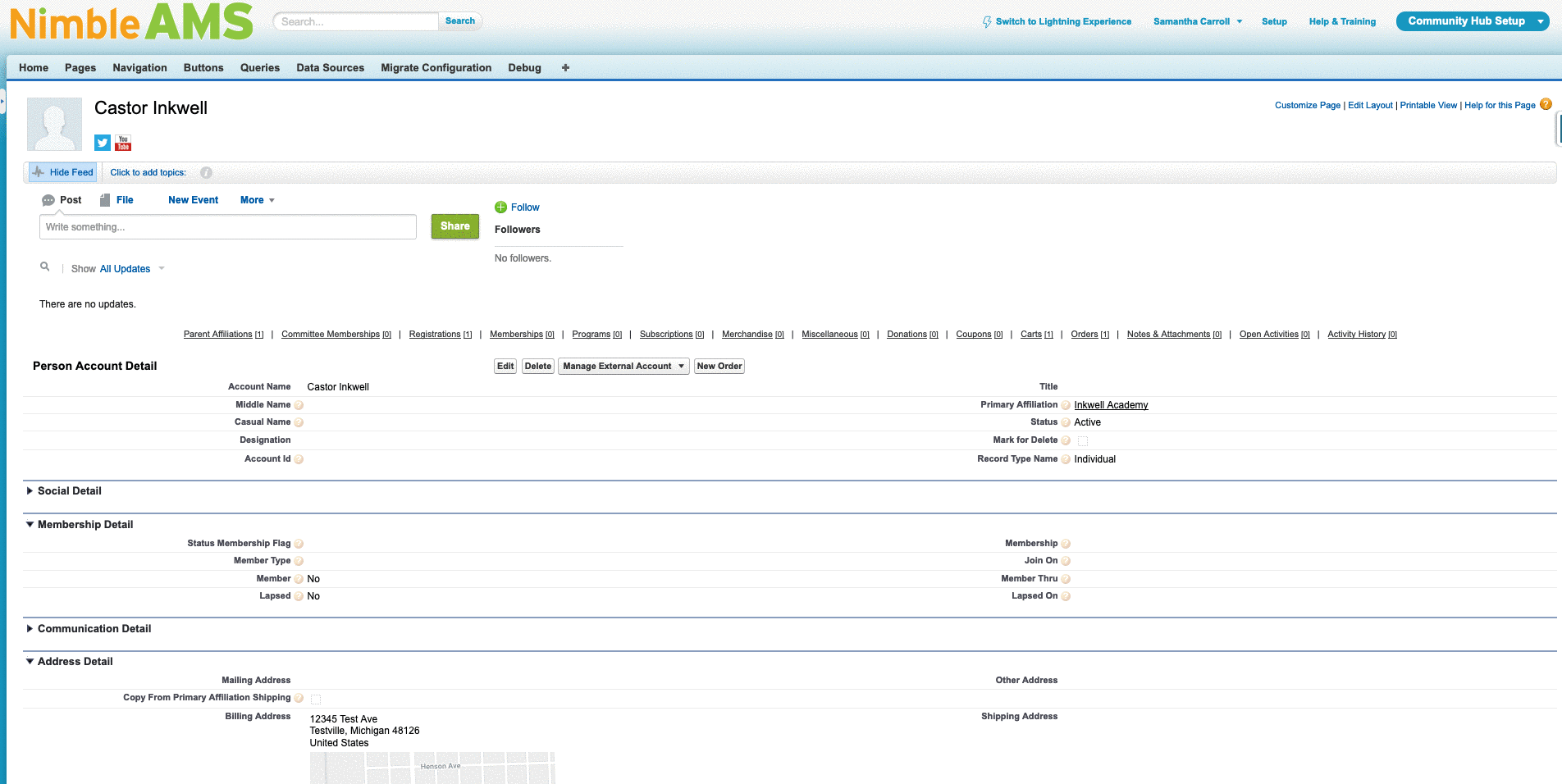Click the profile photo placeholder
The width and height of the screenshot is (1562, 784).
coord(55,124)
